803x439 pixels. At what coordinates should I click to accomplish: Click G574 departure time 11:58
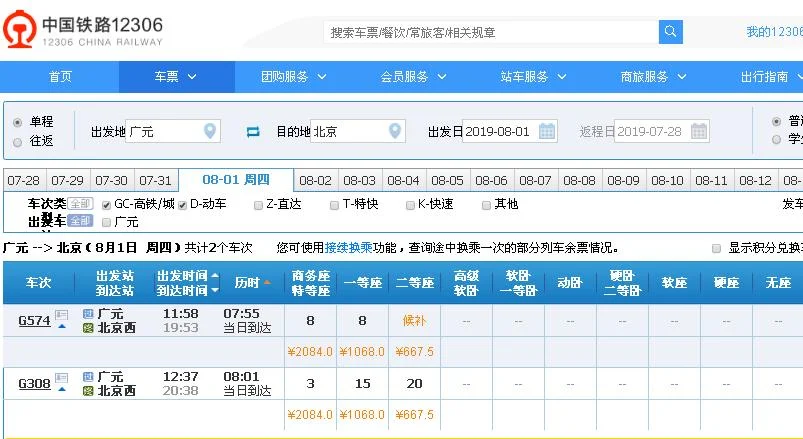click(181, 313)
